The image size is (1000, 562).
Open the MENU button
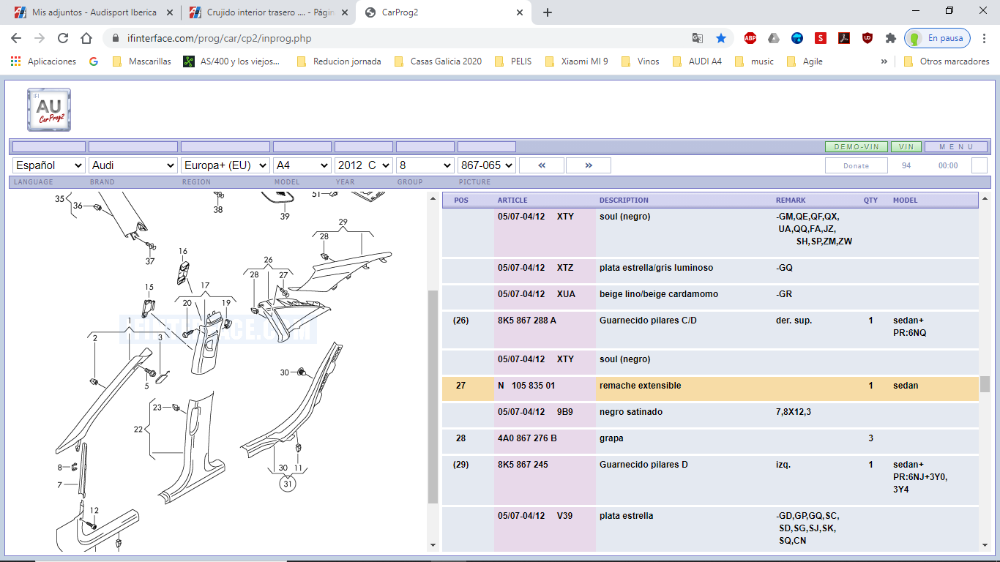956,147
